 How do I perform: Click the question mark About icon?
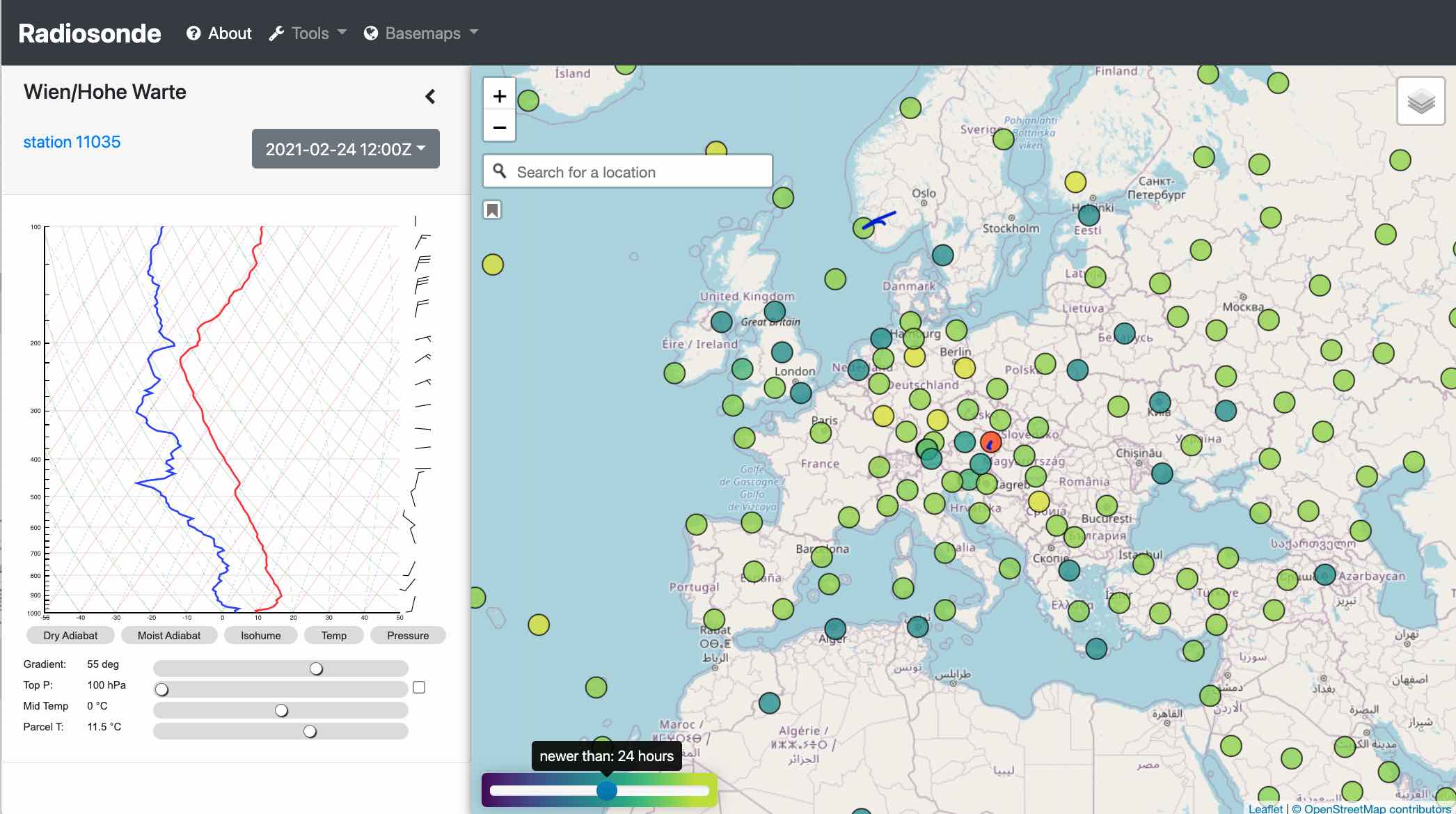coord(193,33)
